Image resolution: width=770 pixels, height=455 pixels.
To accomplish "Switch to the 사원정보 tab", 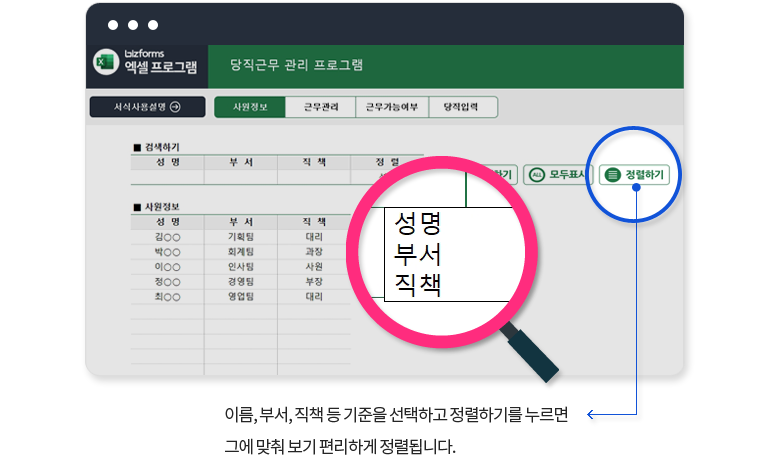I will [250, 107].
